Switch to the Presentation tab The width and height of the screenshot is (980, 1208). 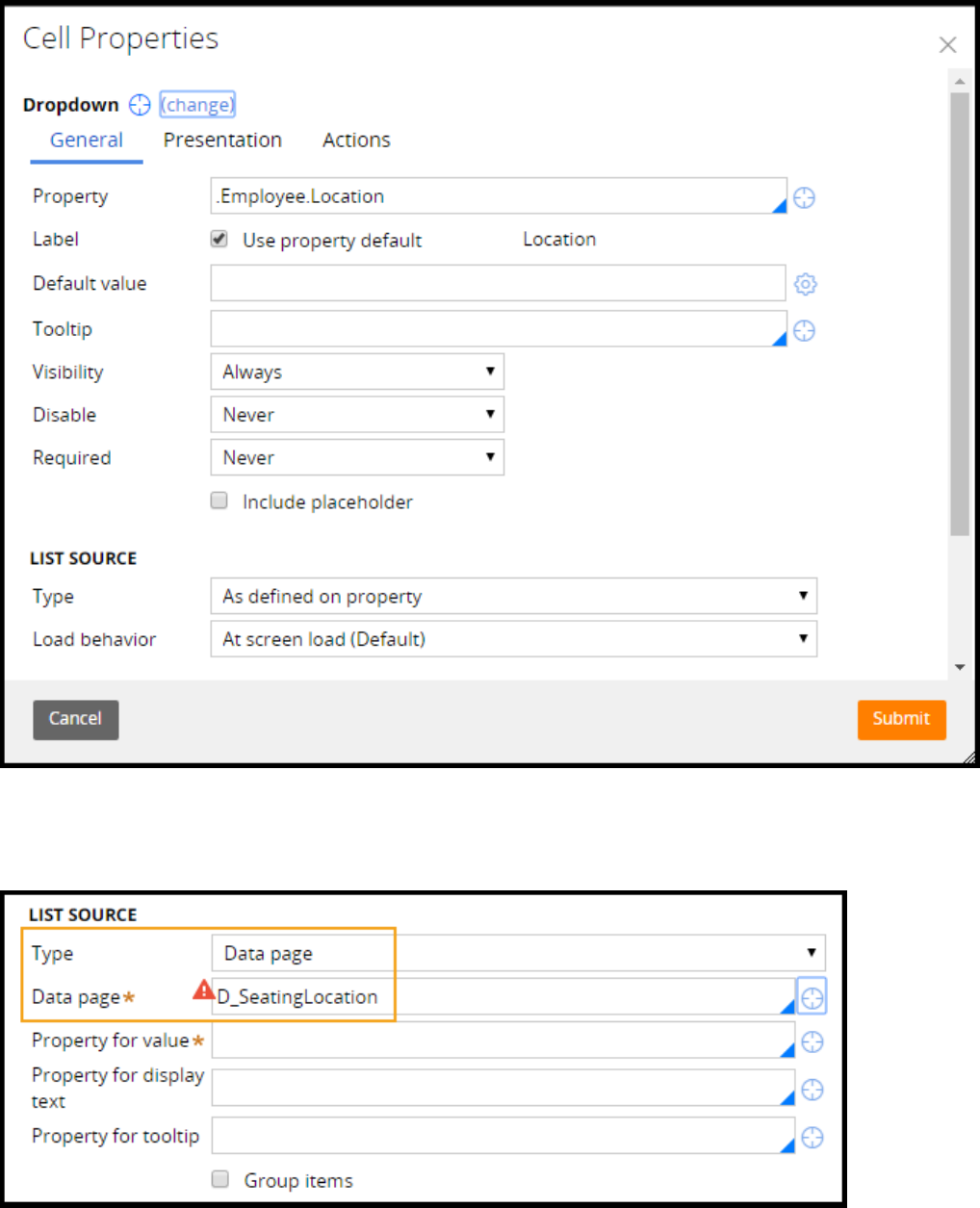point(222,141)
